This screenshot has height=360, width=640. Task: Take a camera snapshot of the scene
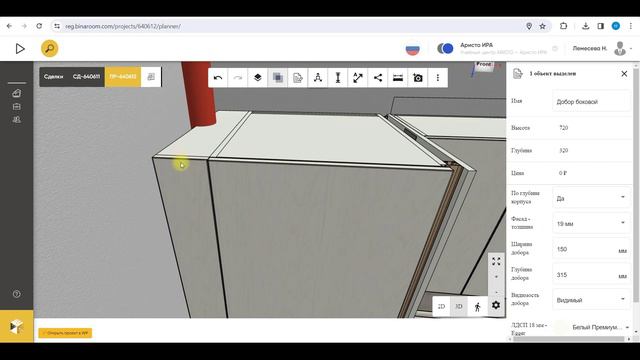418,78
